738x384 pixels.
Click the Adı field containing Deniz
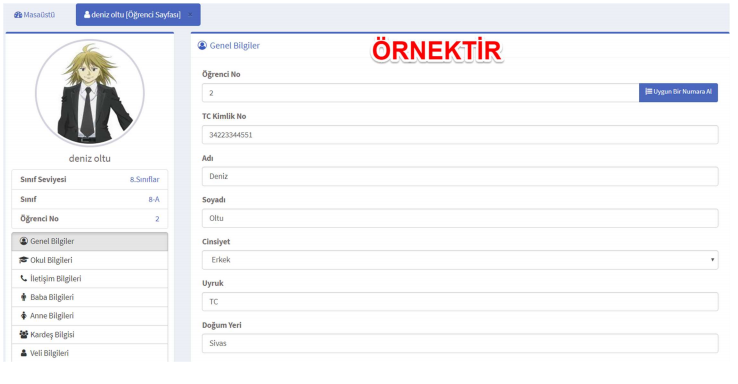click(x=460, y=176)
